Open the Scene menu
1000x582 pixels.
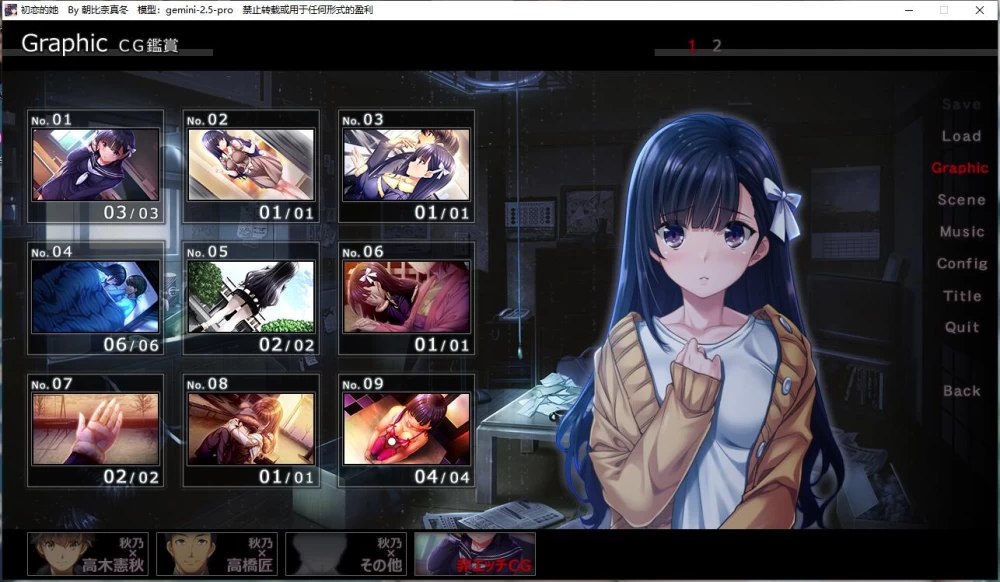tap(961, 200)
